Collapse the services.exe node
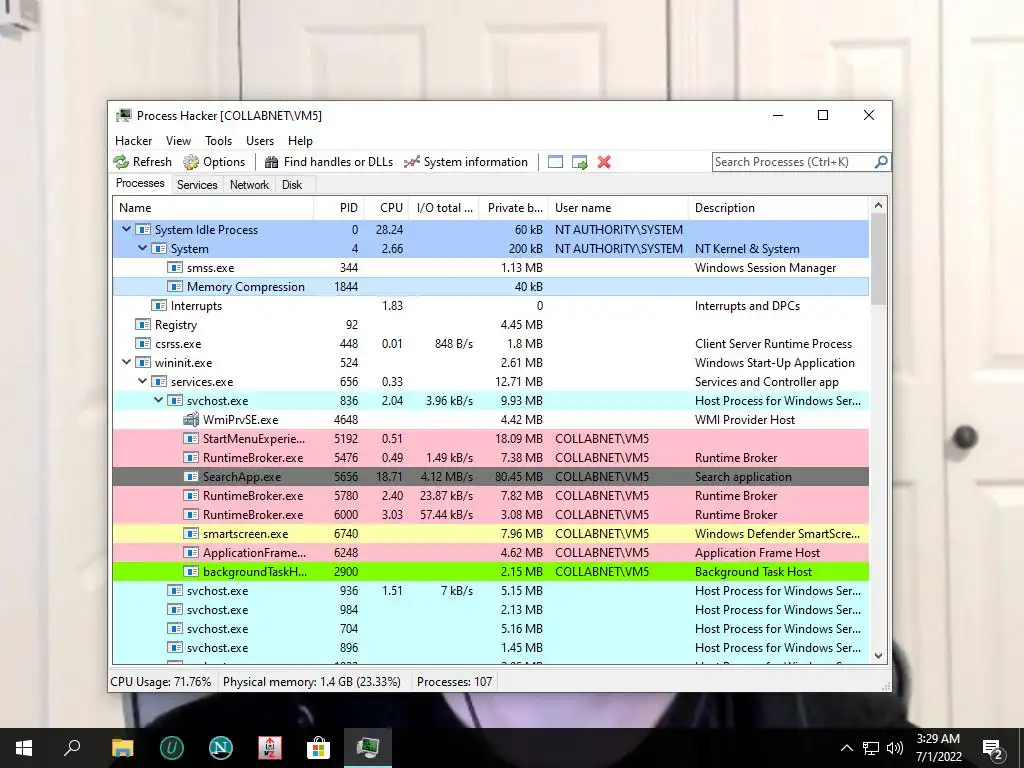1024x768 pixels. pos(142,381)
